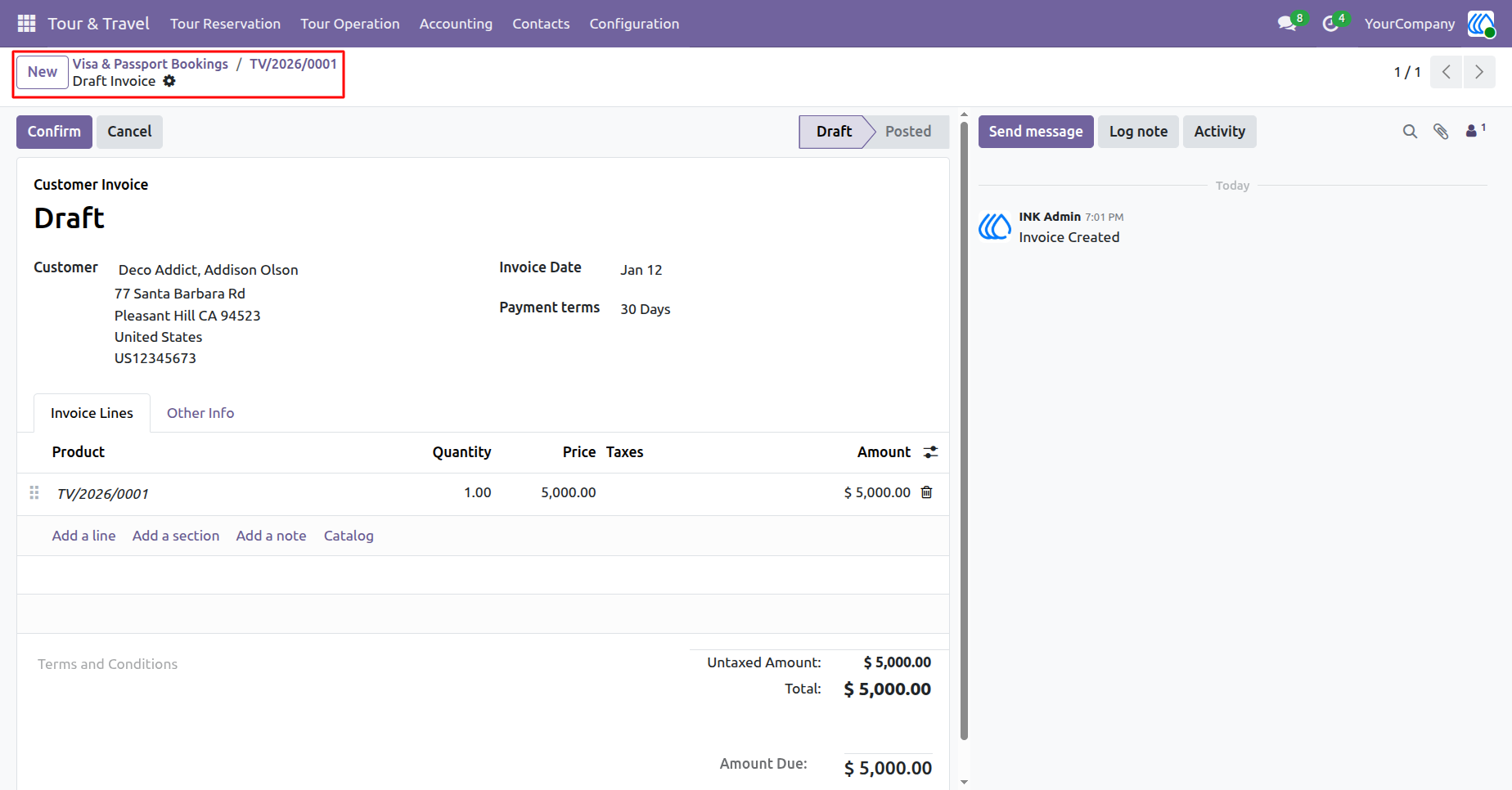
Task: Click the Draft status stage
Action: click(834, 132)
